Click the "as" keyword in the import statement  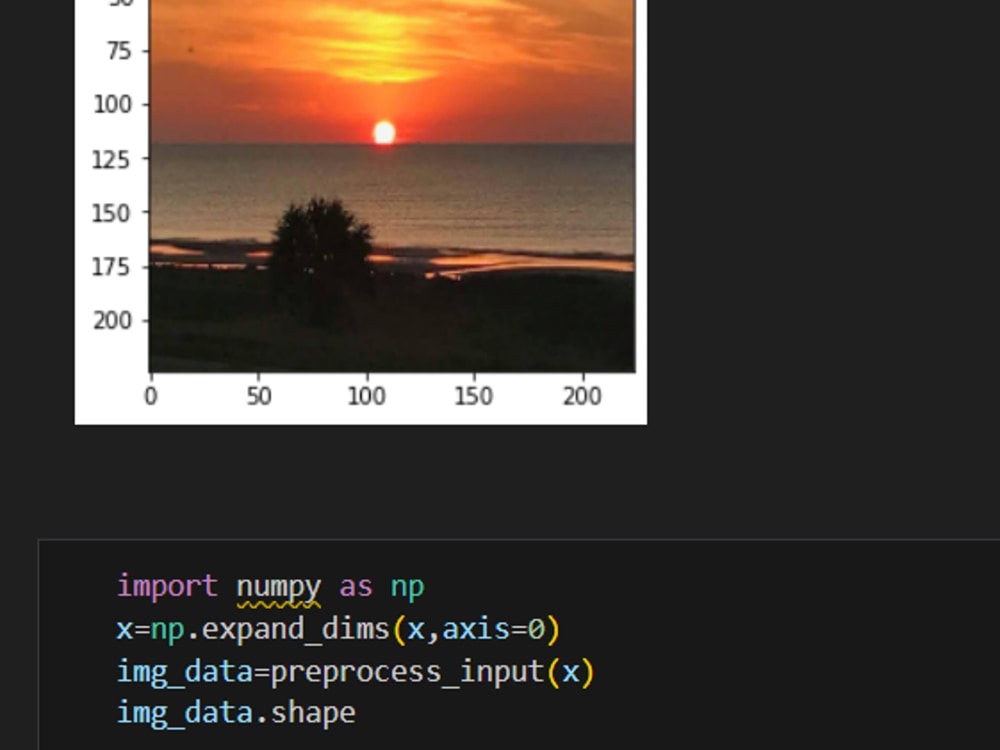pyautogui.click(x=356, y=587)
